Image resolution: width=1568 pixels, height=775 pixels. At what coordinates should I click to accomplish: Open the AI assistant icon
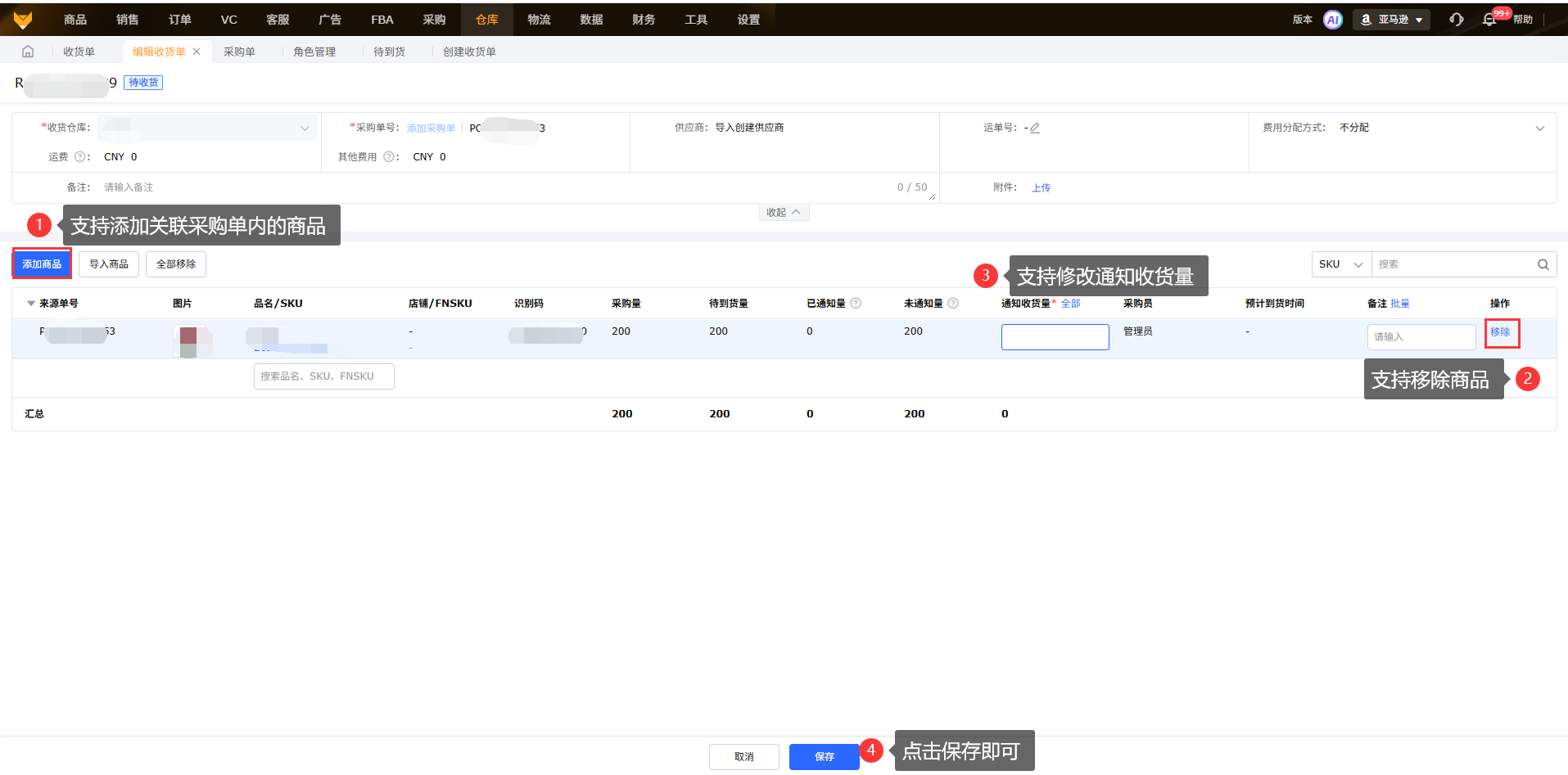pyautogui.click(x=1332, y=20)
